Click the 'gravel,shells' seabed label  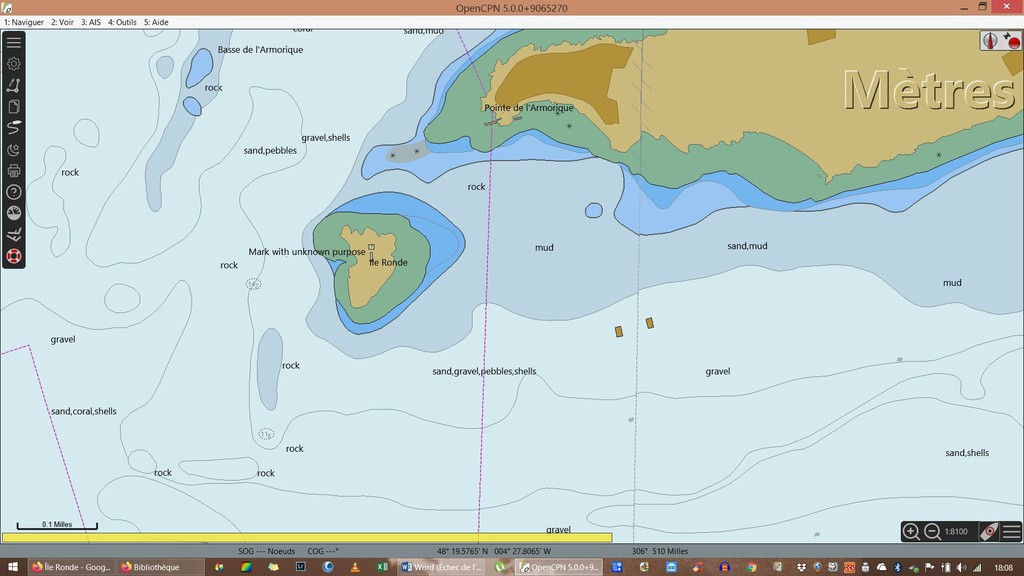[x=326, y=138]
